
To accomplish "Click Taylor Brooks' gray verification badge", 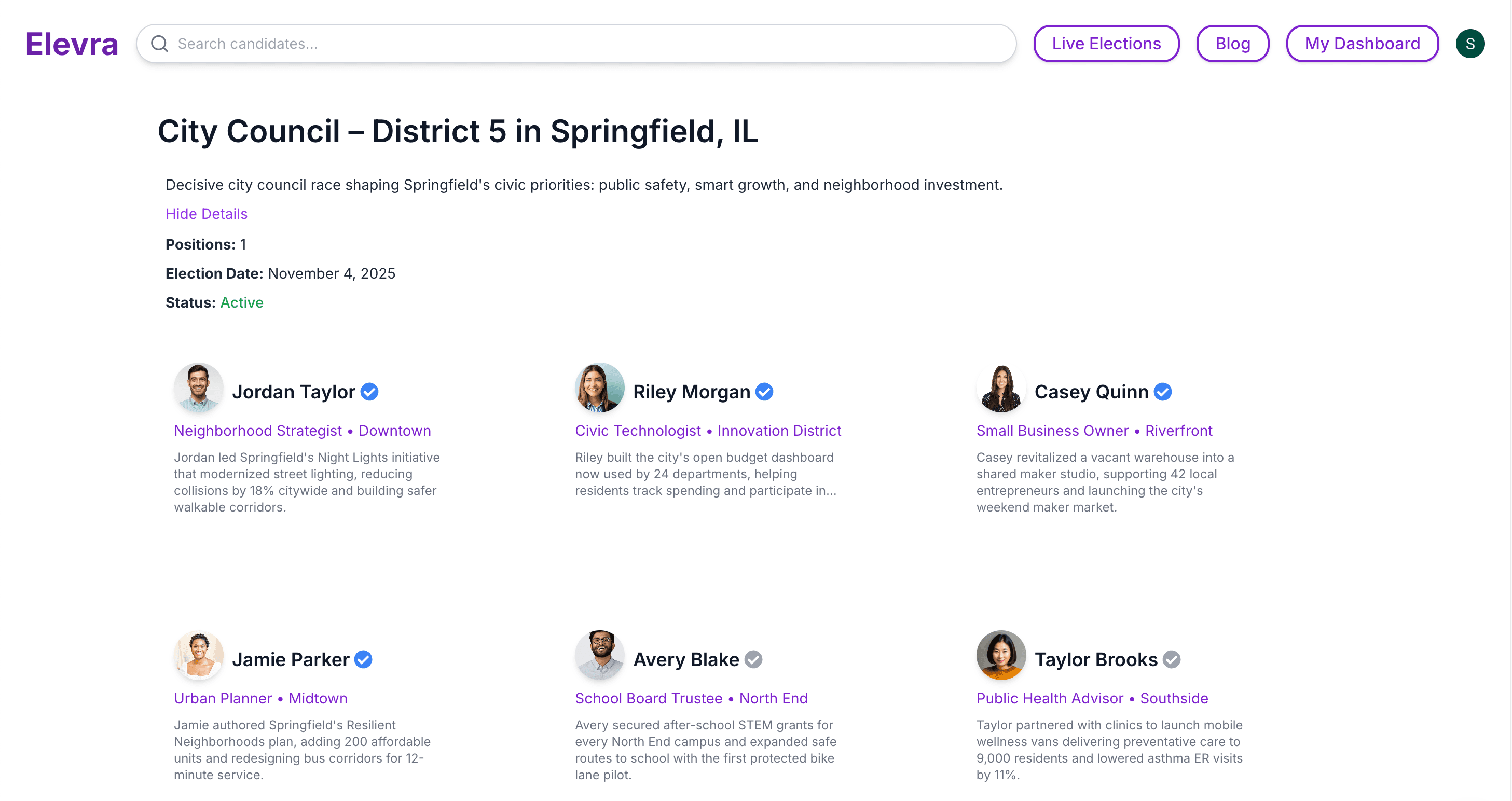I will click(1172, 659).
